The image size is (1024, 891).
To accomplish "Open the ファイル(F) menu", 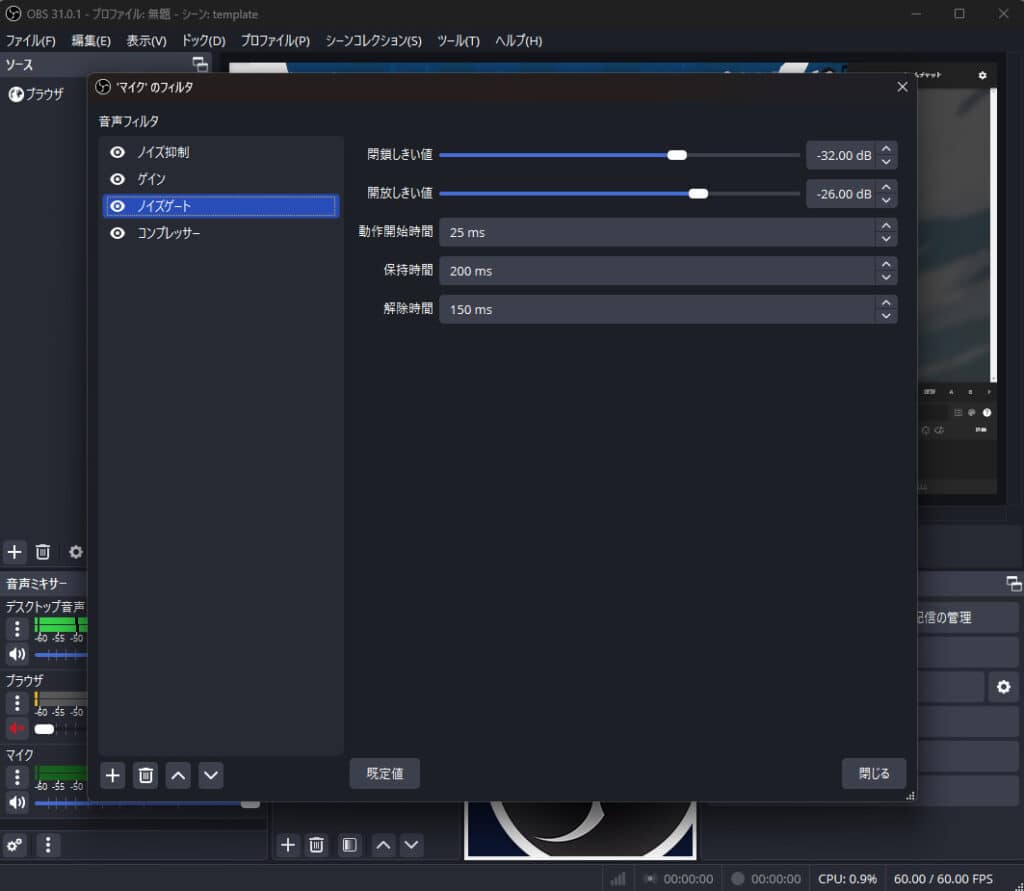I will pyautogui.click(x=31, y=41).
